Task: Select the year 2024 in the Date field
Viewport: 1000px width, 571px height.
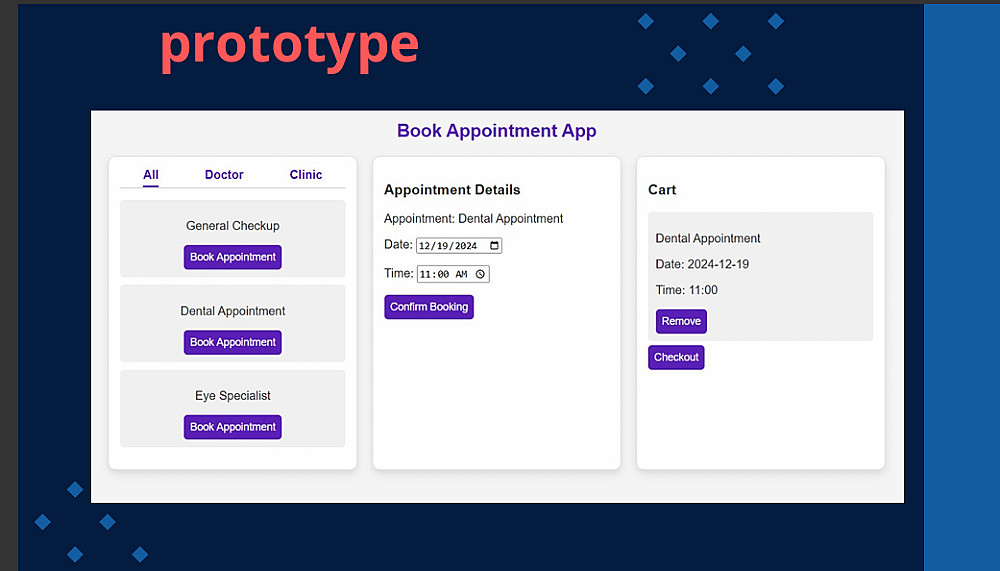Action: coord(466,245)
